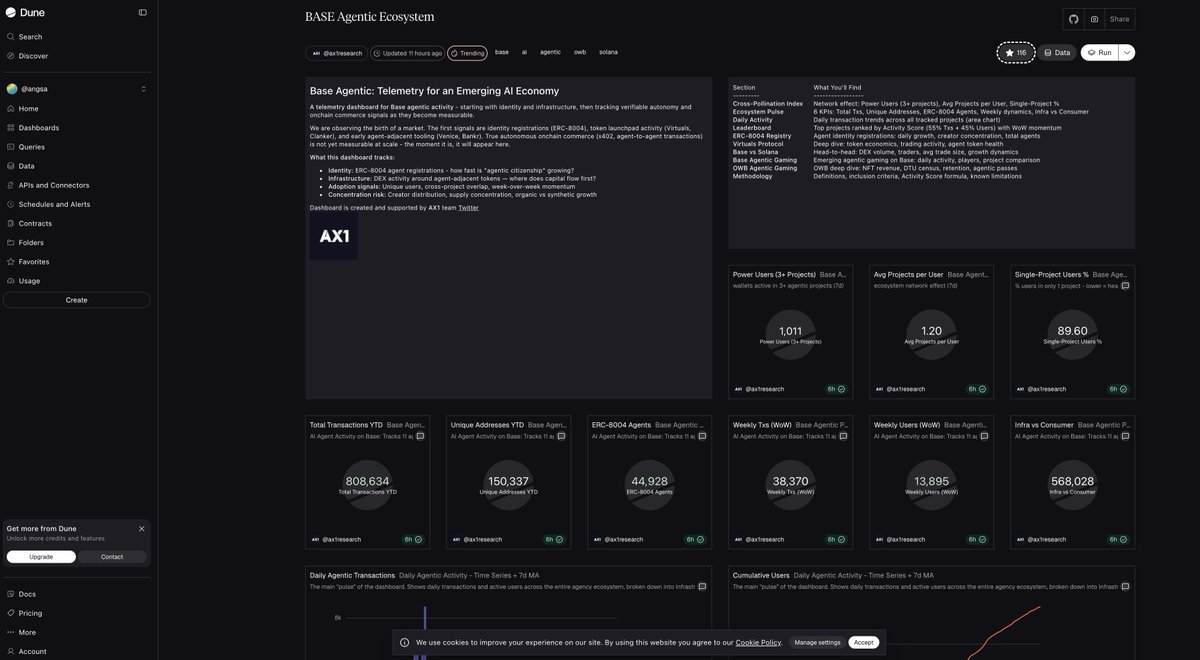Close the Get more from Dune promo
This screenshot has height=660, width=1200.
[x=141, y=529]
